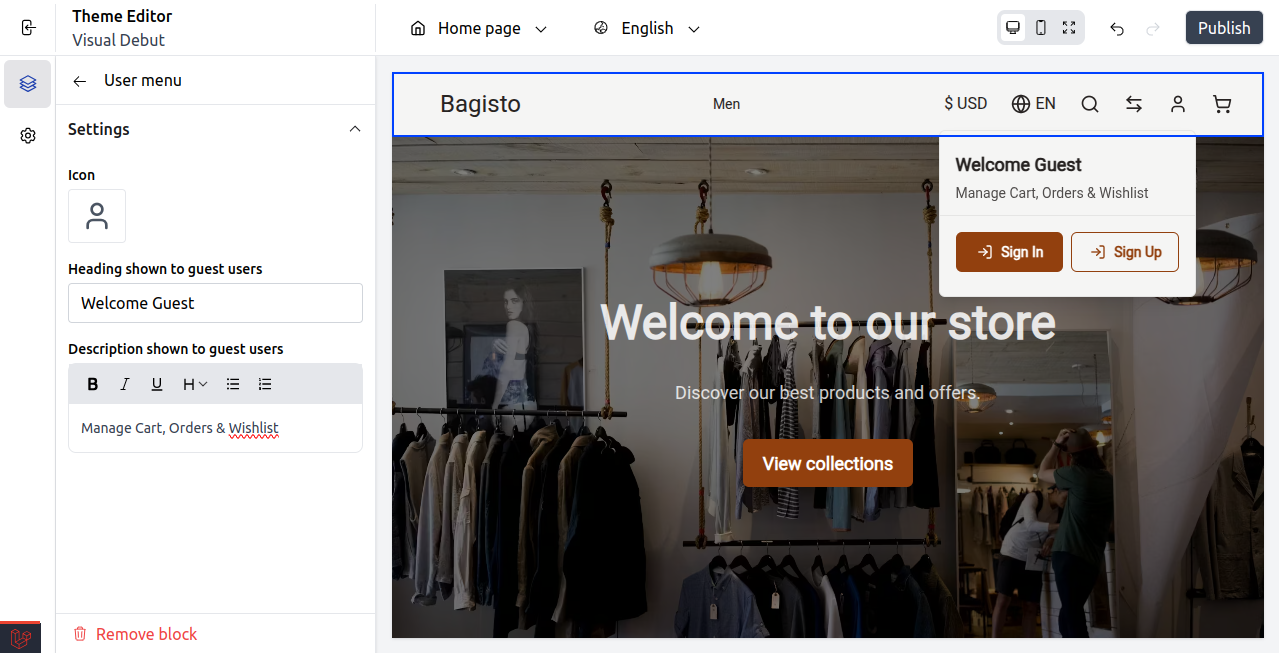Click the Laravel debugbar icon

click(x=20, y=638)
